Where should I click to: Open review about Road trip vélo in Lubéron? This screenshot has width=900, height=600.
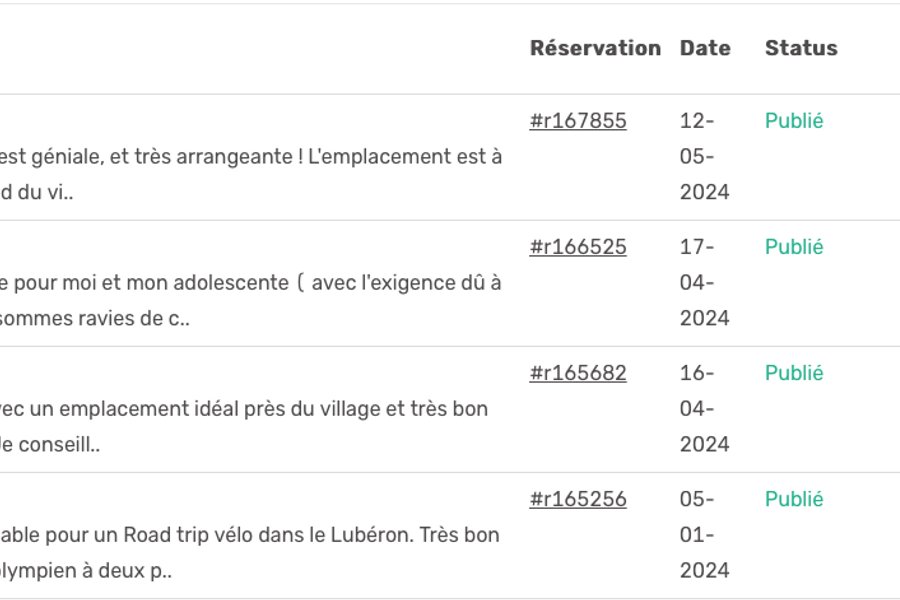[x=250, y=535]
